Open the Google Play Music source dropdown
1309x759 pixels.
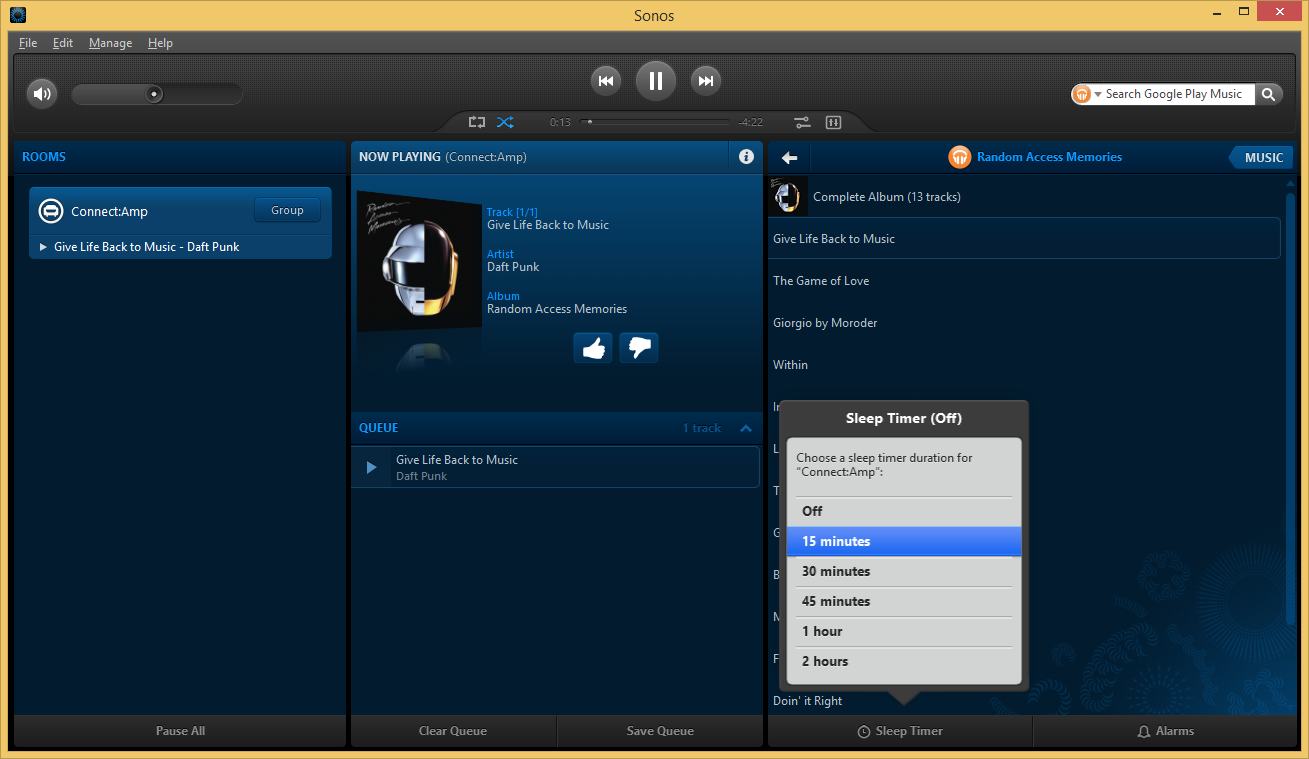pos(1086,94)
